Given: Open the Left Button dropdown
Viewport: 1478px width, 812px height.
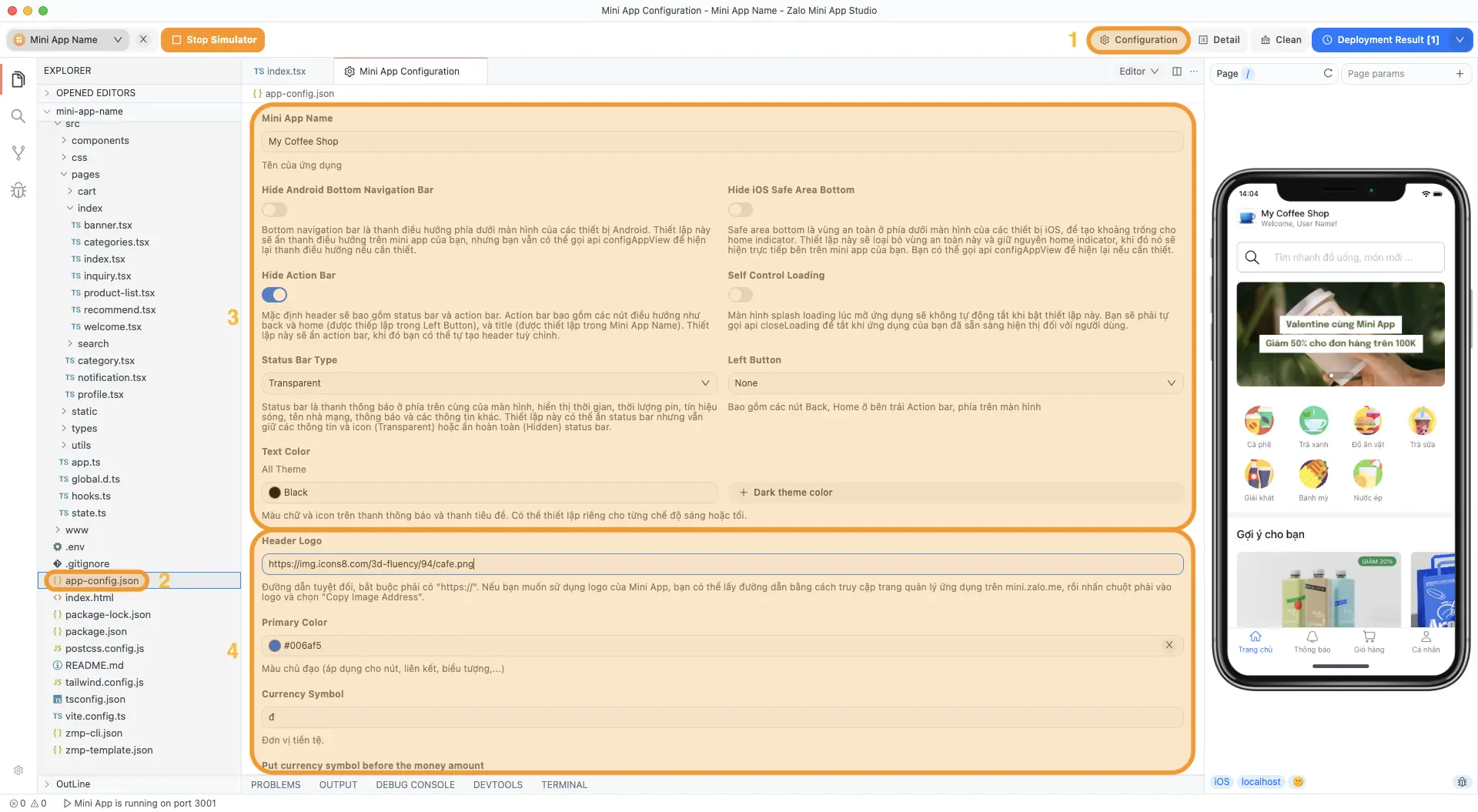Looking at the screenshot, I should [955, 383].
